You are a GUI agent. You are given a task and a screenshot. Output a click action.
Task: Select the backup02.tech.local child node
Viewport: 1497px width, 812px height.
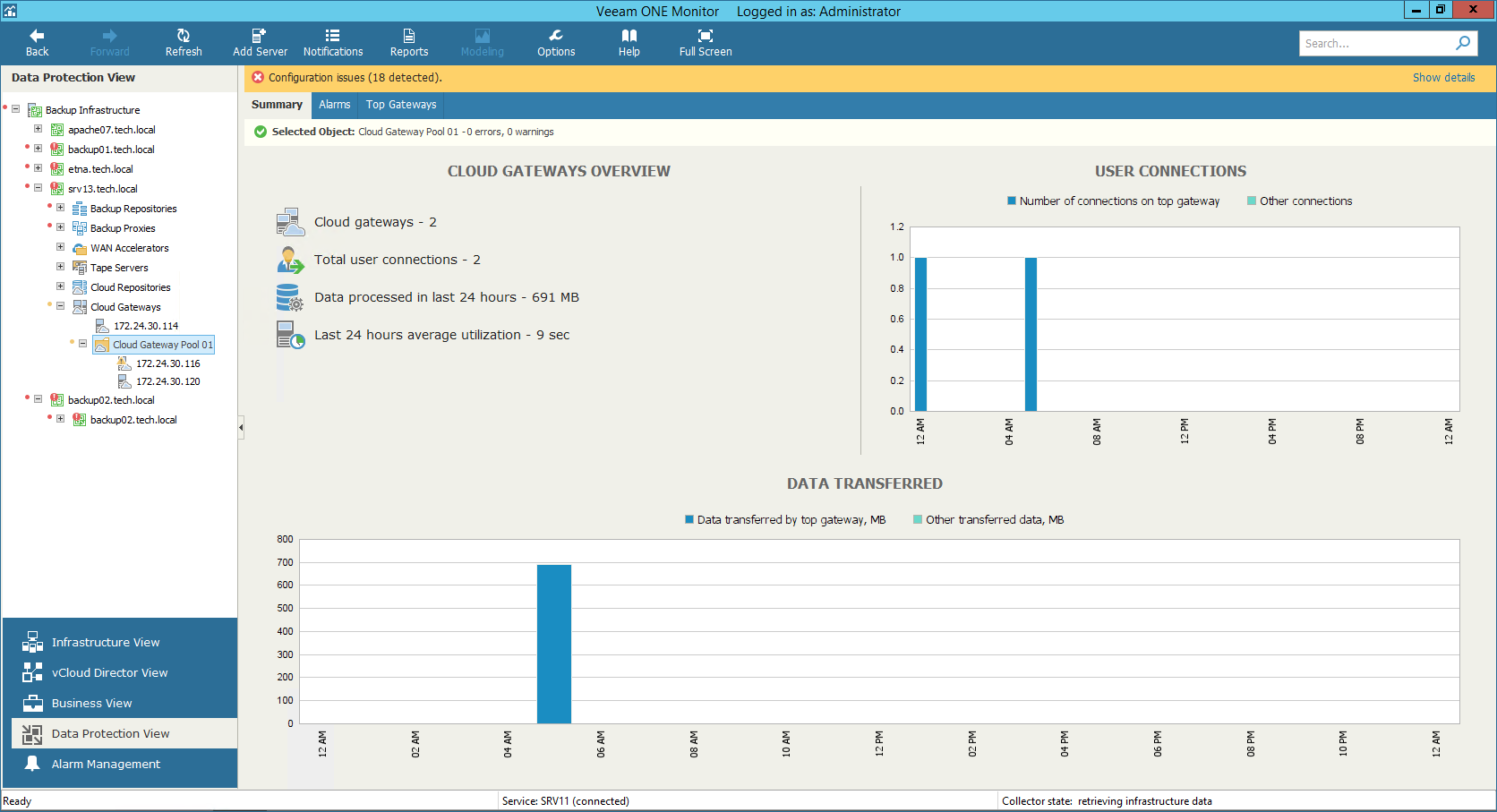133,420
